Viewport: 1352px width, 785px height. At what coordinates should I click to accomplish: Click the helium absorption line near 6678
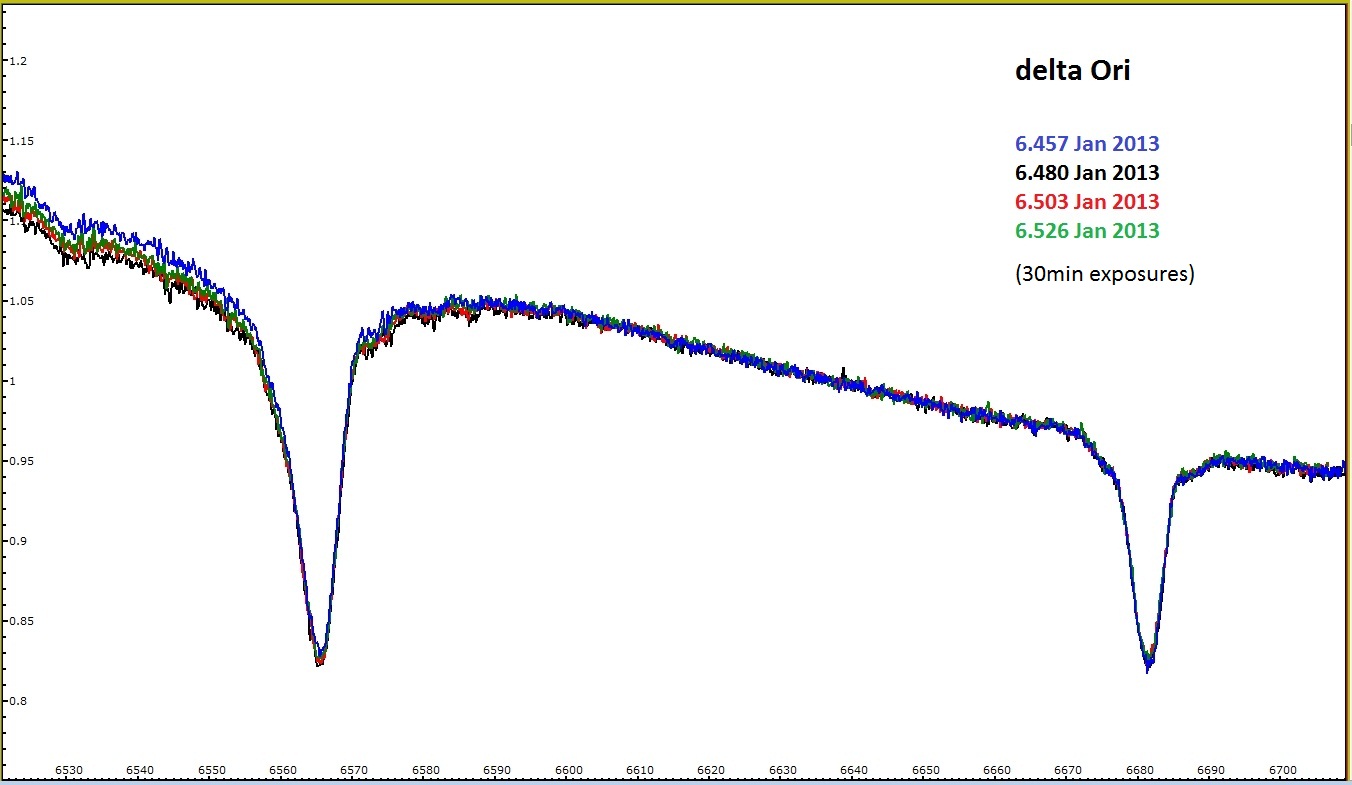point(1148,665)
